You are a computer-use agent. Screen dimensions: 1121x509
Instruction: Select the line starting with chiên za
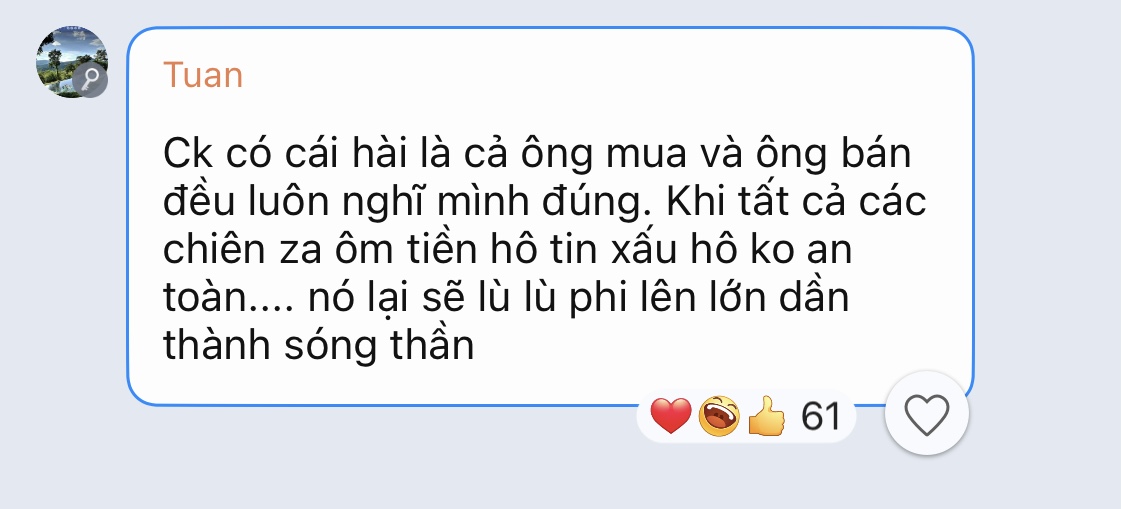[508, 249]
